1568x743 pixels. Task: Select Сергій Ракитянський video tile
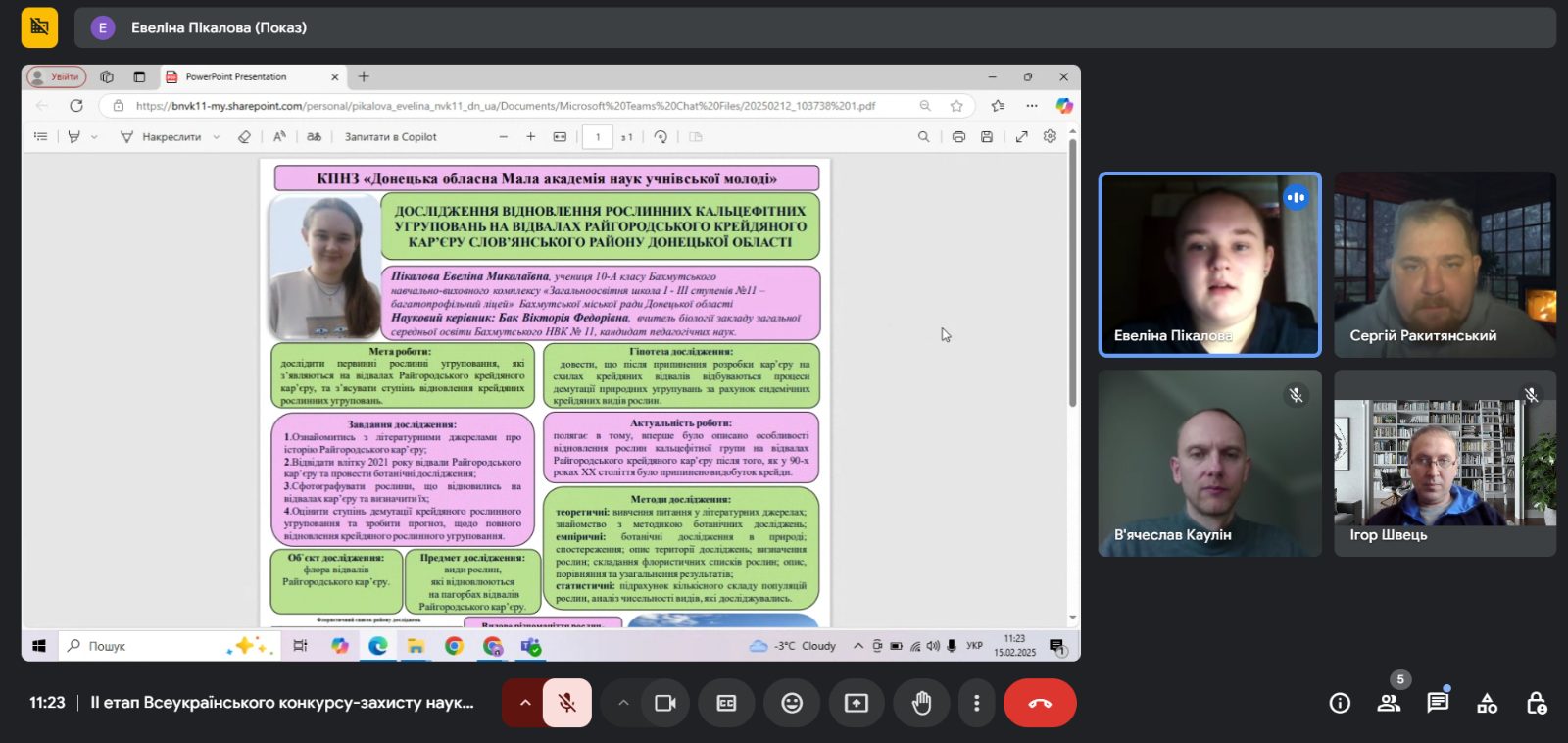(x=1445, y=265)
